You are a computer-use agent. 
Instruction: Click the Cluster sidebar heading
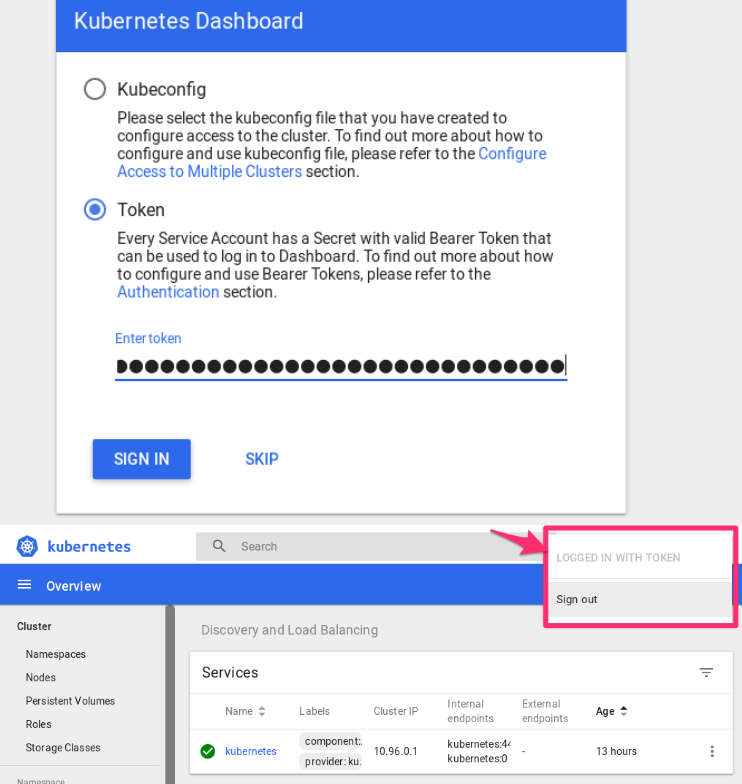tap(34, 626)
